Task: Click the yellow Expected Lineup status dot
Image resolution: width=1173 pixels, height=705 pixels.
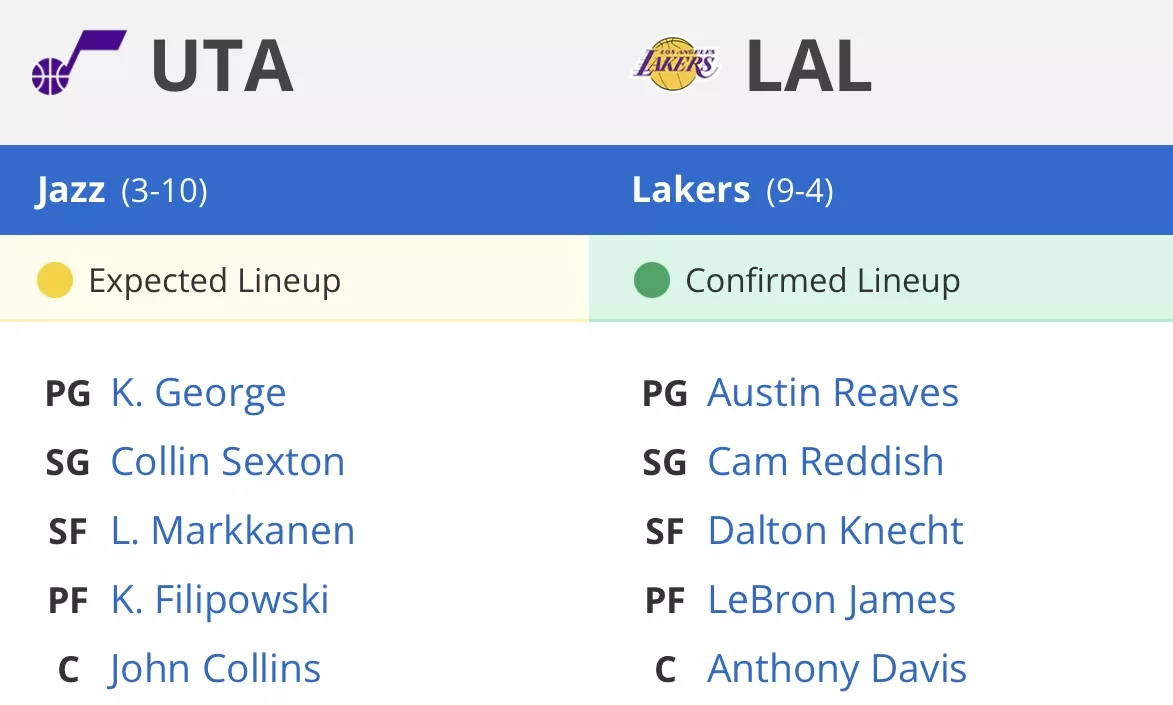Action: pyautogui.click(x=55, y=281)
